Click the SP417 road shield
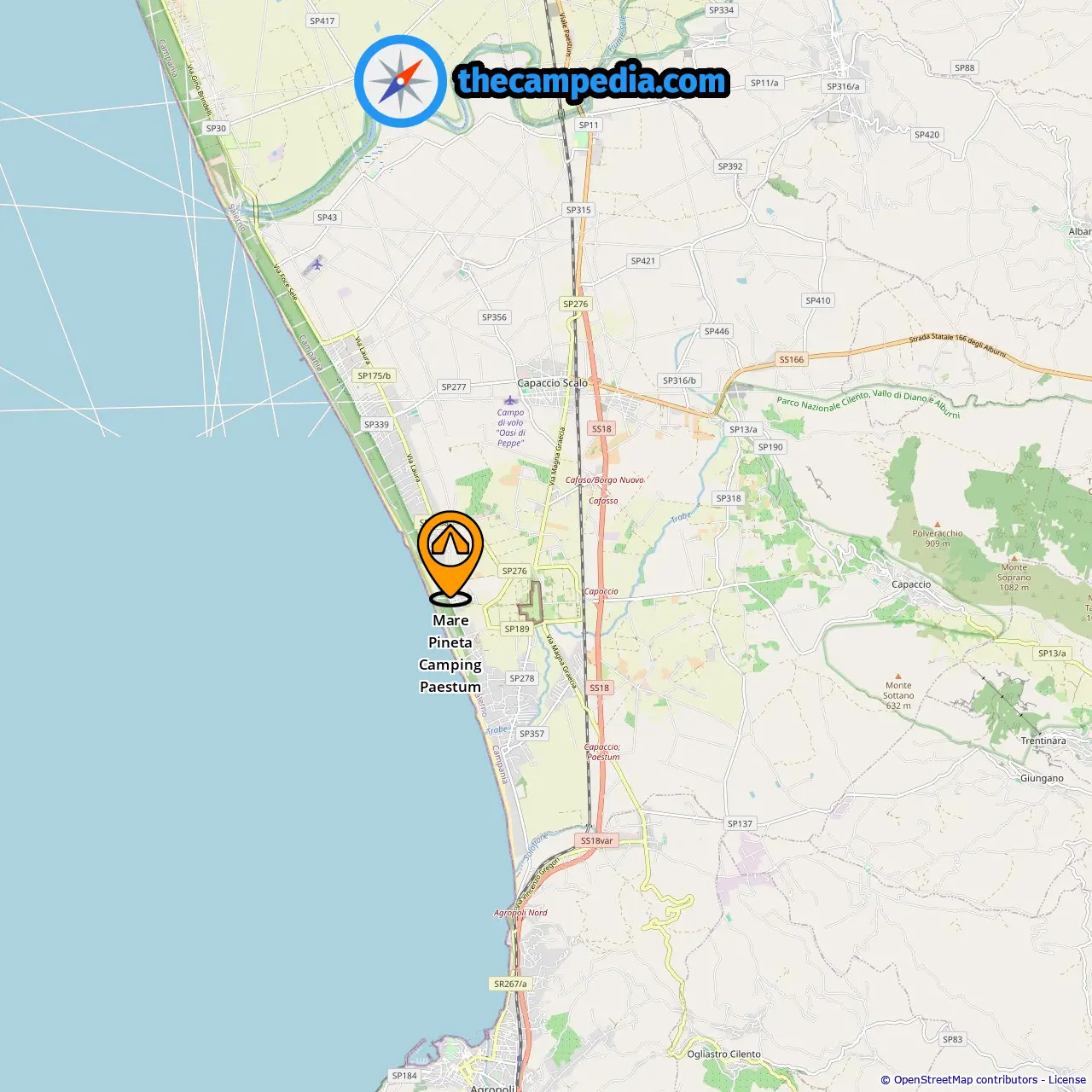The height and width of the screenshot is (1092, 1092). 322,20
